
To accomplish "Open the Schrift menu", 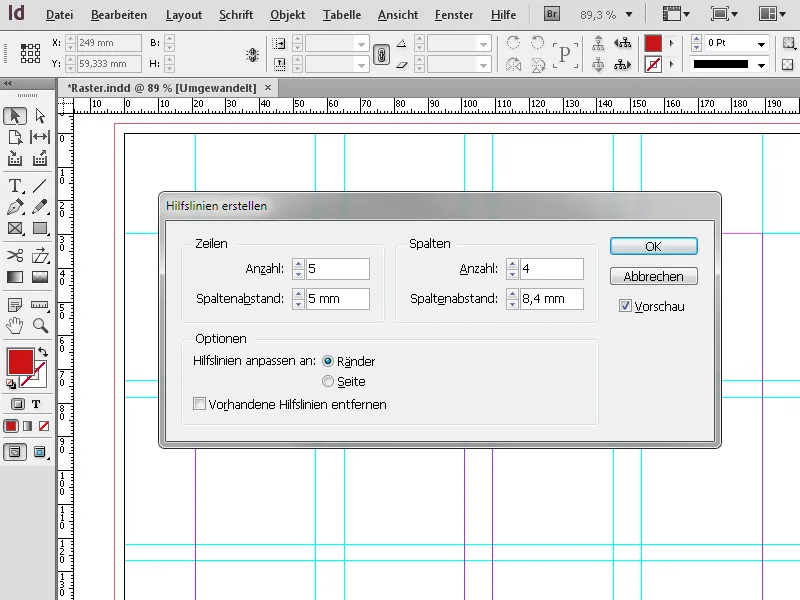I will [235, 15].
